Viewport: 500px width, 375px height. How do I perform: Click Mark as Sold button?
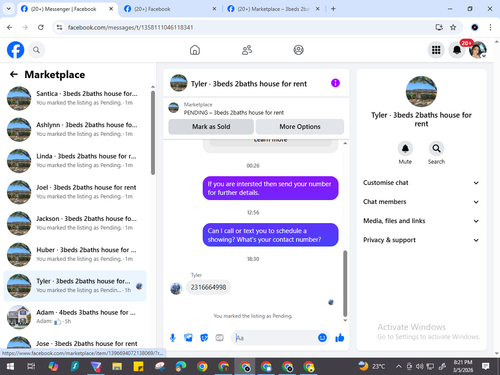211,127
